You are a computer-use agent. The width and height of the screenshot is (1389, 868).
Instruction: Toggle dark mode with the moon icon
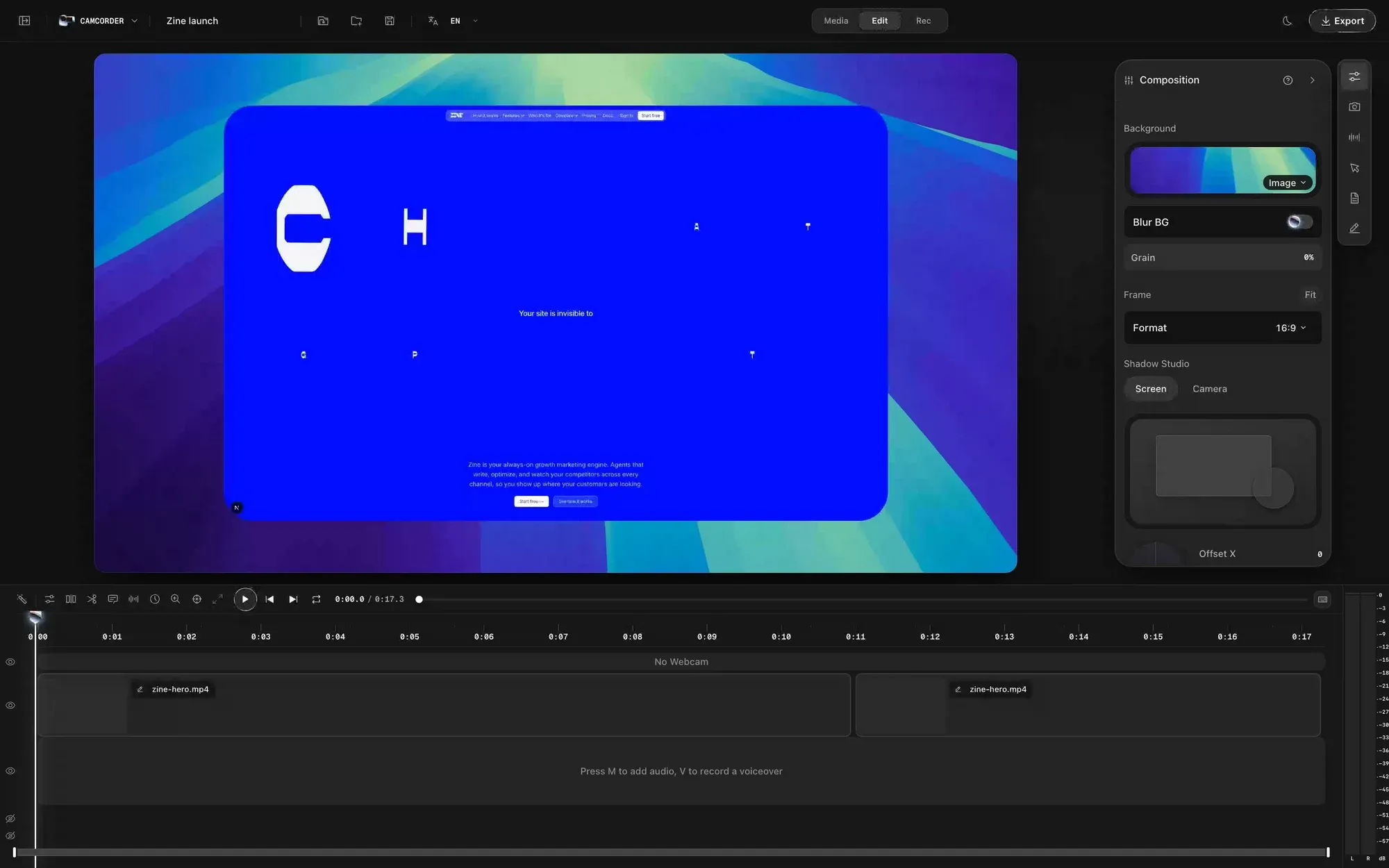click(x=1287, y=21)
